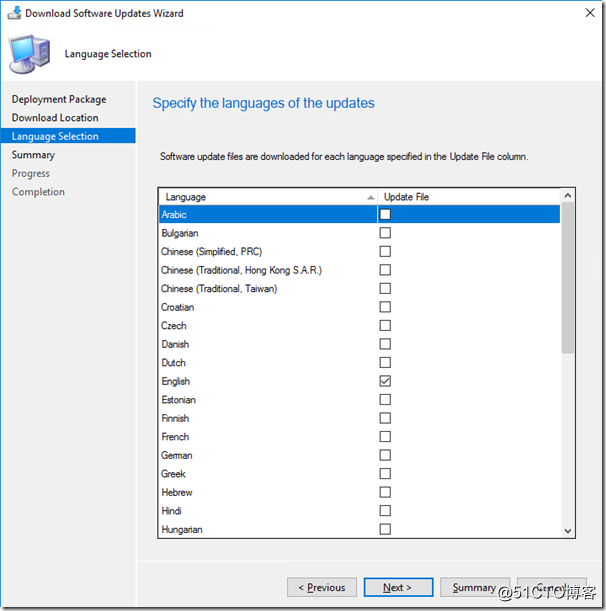Viewport: 606px width, 611px height.
Task: Go to the Download Location step
Action: tap(55, 118)
